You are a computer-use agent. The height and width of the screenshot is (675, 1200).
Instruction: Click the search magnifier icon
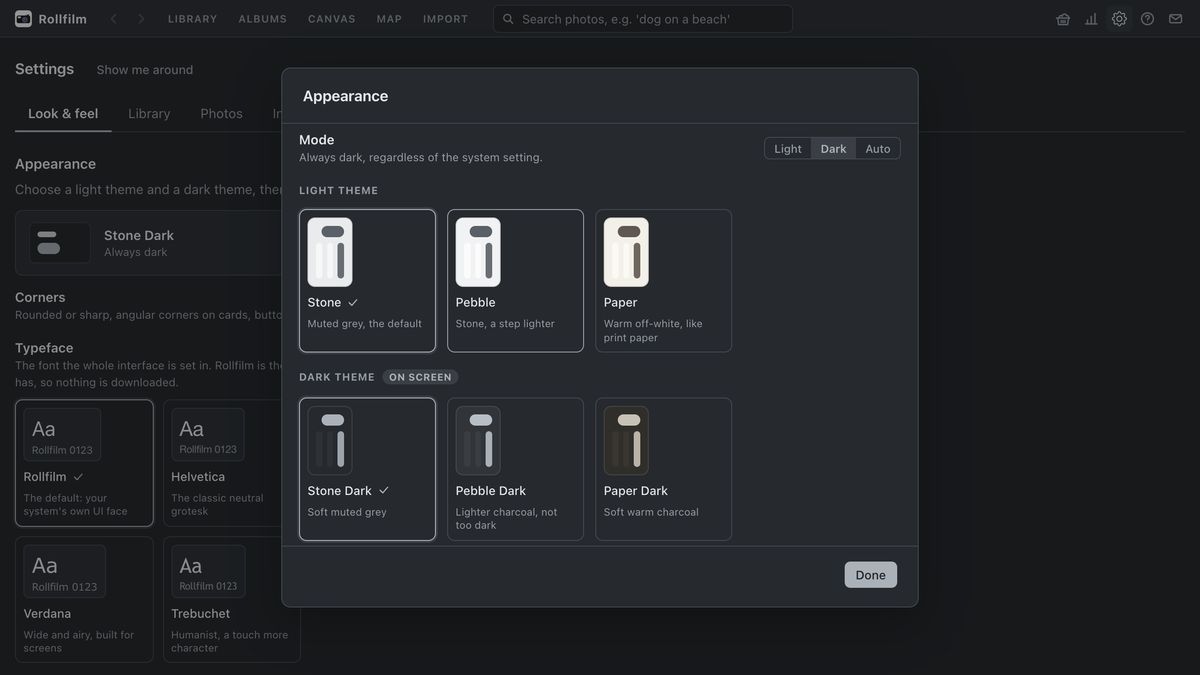(x=508, y=19)
